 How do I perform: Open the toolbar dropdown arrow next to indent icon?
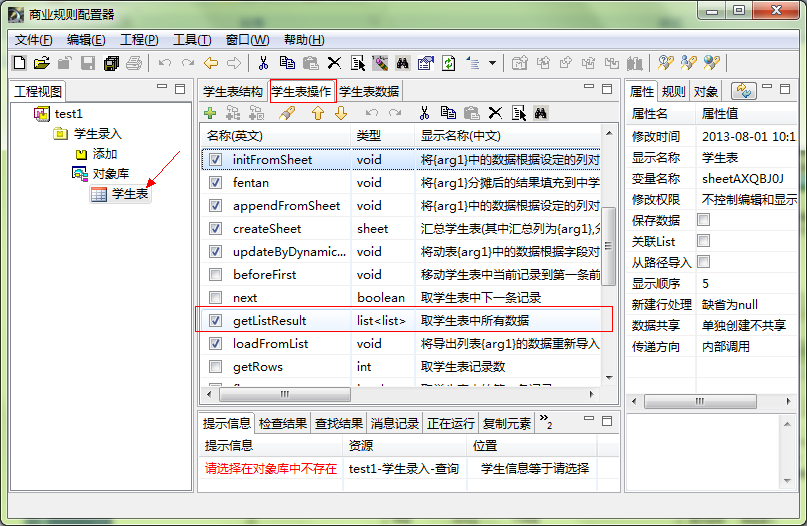[493, 63]
